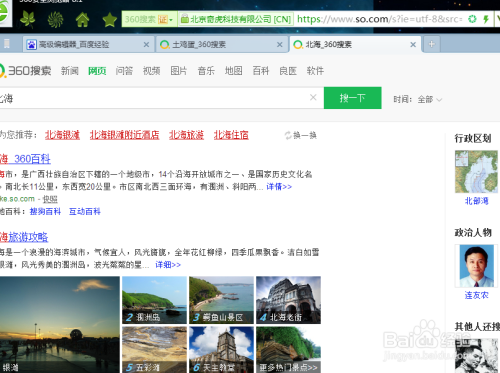Close the 百度经验 tab
The width and height of the screenshot is (500, 373).
(146, 45)
